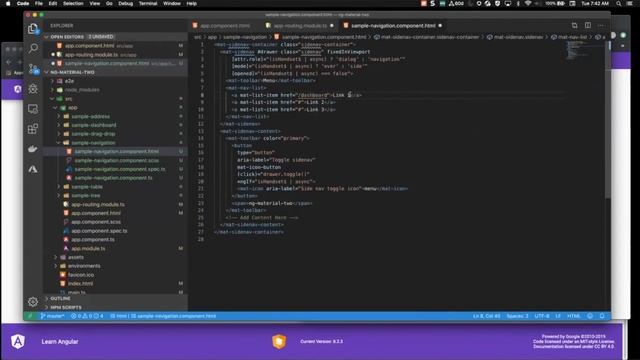Click the HTML language mode in the status bar
Viewport: 640px width, 360px height.
pyautogui.click(x=573, y=316)
